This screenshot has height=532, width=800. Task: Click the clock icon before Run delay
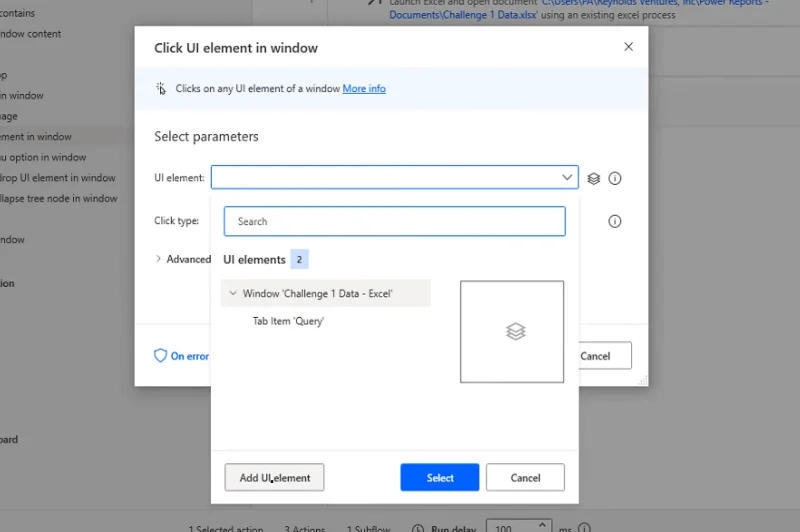tap(417, 528)
